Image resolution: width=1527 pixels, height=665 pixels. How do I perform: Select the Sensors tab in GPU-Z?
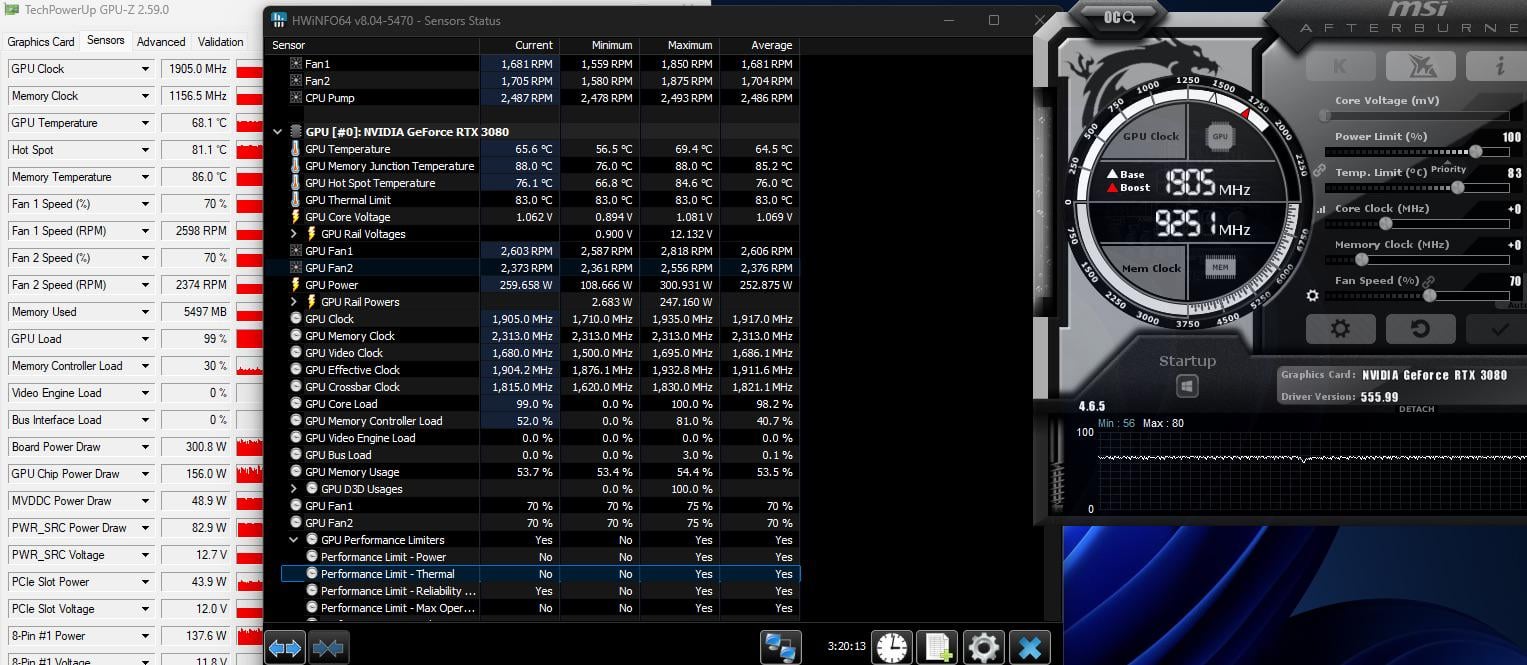[106, 41]
